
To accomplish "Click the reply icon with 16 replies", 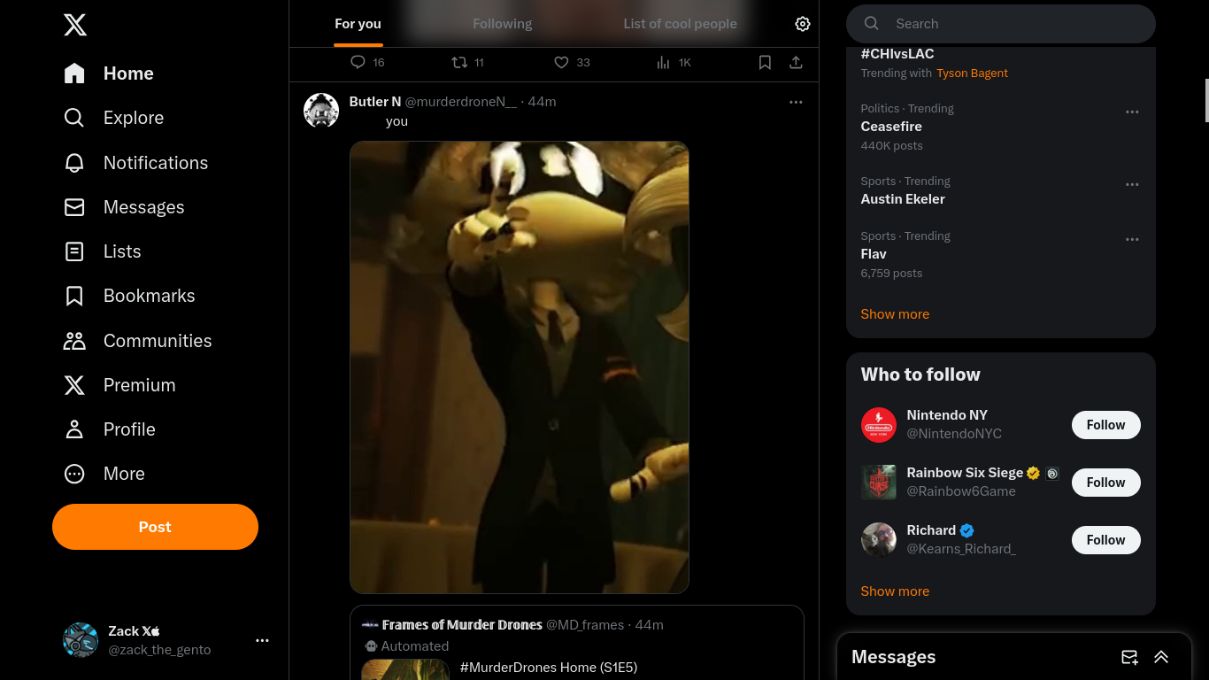I will tap(358, 62).
